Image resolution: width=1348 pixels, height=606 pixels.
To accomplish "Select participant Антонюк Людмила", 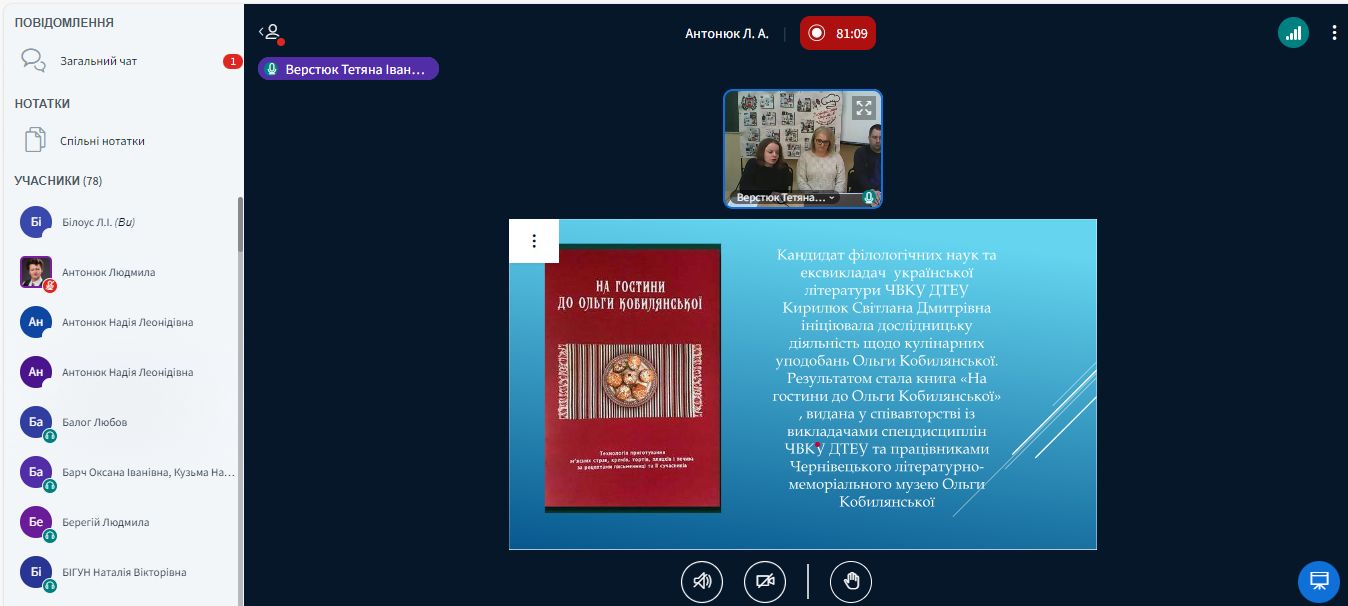I will [x=108, y=272].
